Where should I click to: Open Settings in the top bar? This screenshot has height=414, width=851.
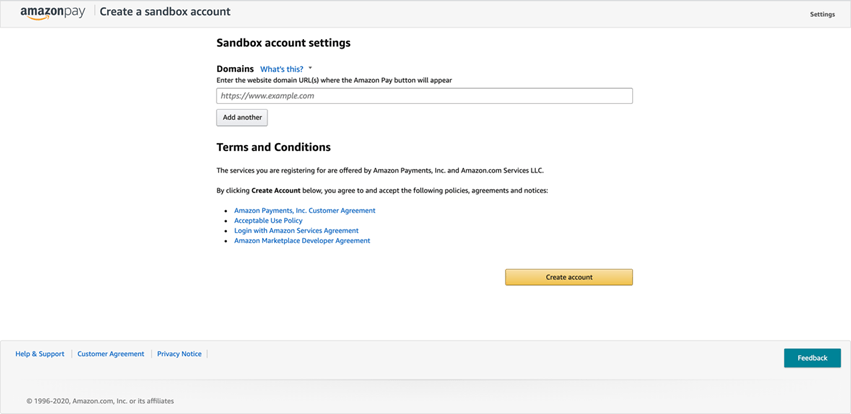pyautogui.click(x=822, y=14)
